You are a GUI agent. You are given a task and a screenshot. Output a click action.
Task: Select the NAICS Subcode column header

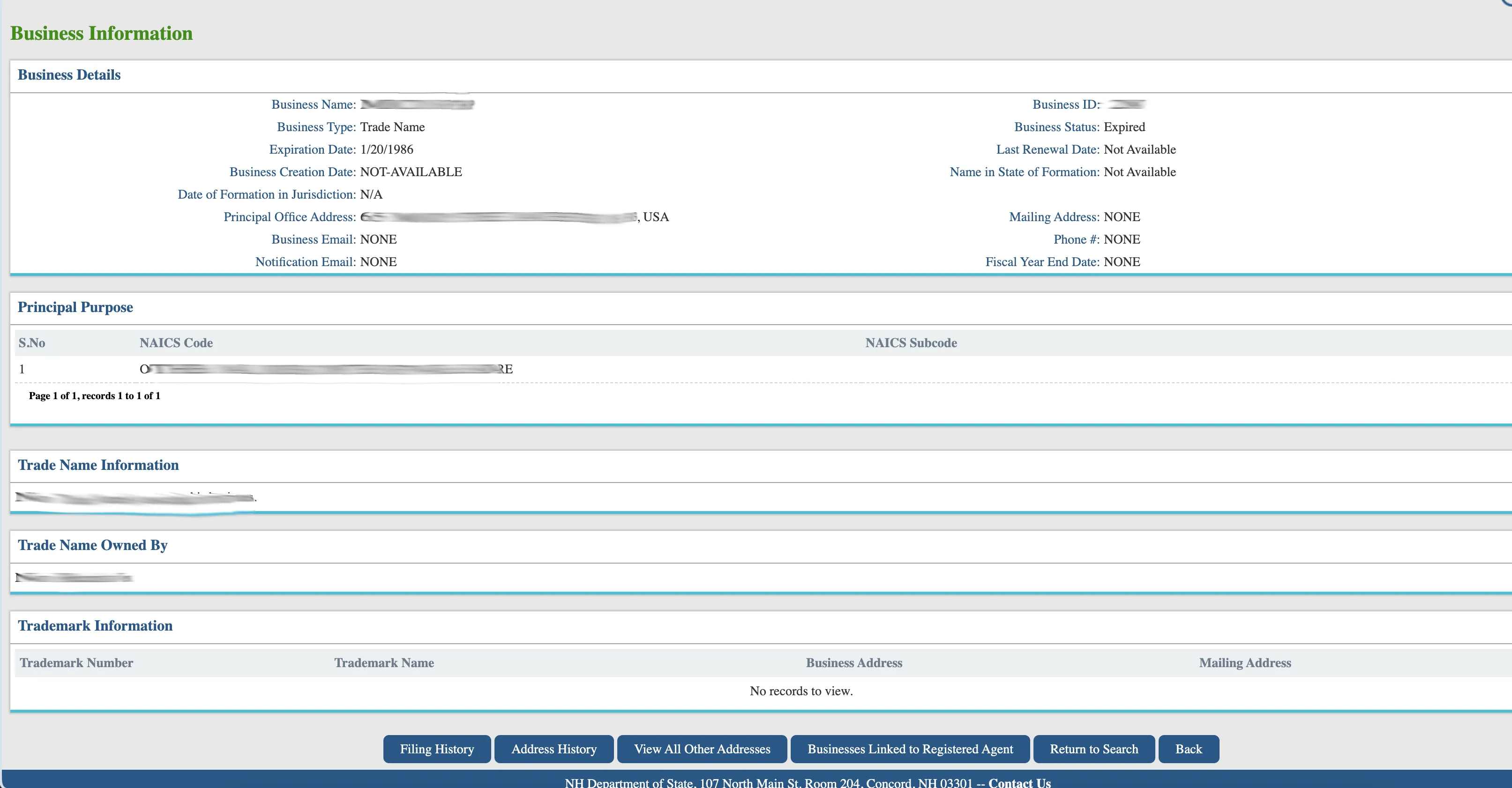tap(911, 342)
